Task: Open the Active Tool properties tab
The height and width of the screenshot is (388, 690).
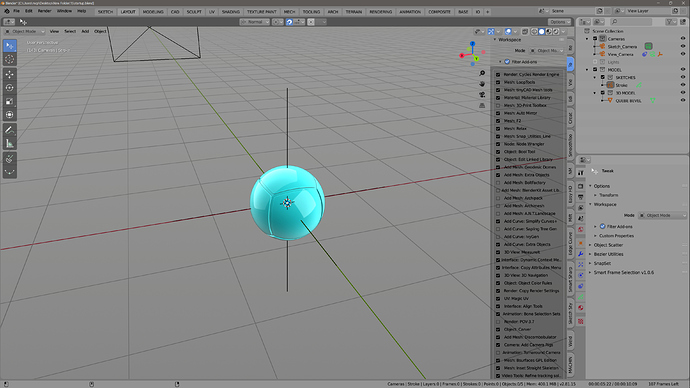Action: click(x=581, y=173)
